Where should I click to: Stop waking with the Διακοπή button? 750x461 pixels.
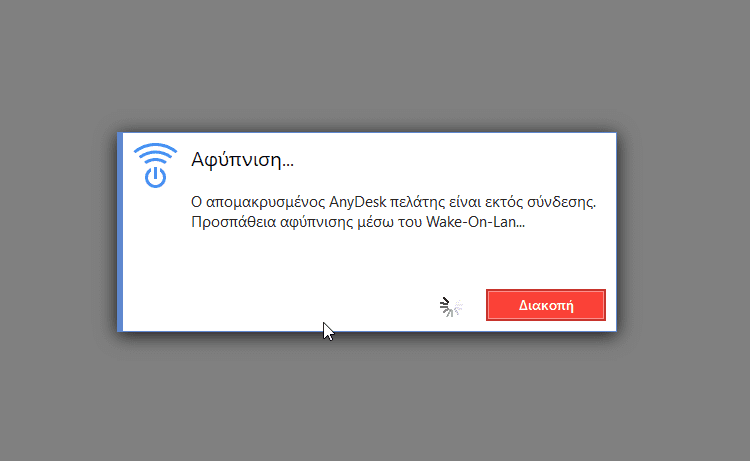click(x=546, y=305)
